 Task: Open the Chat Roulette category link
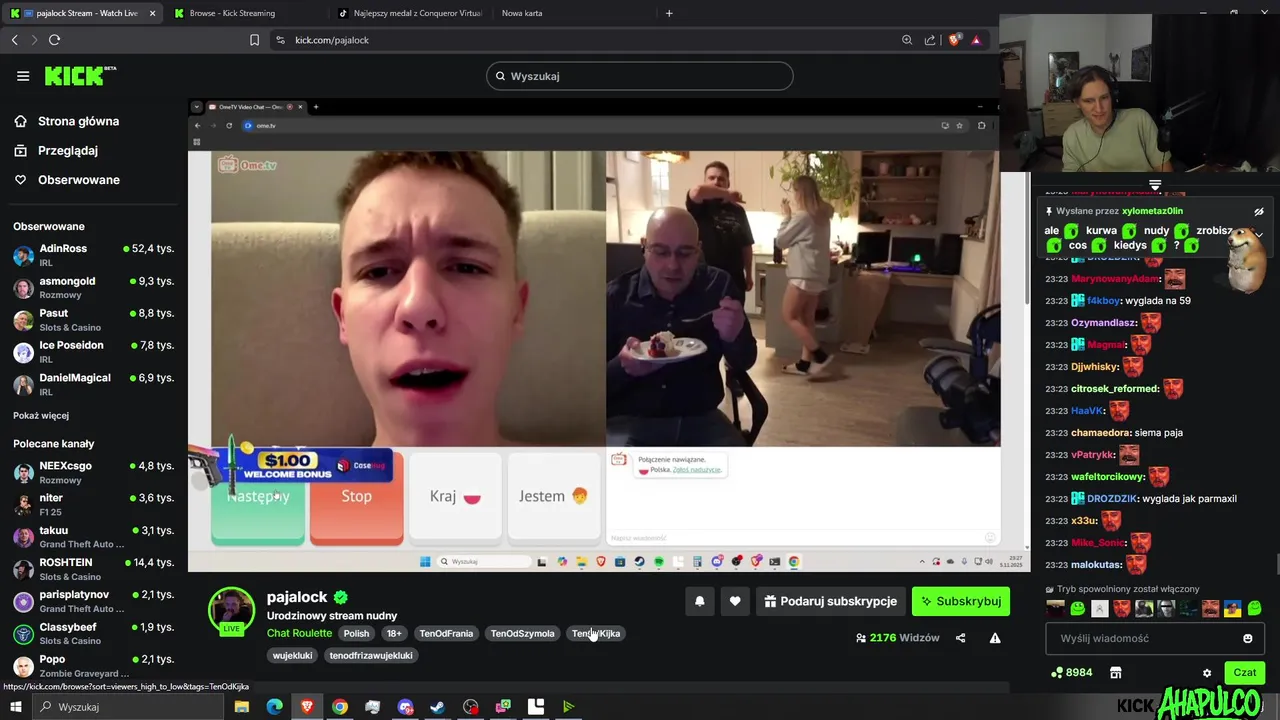click(x=299, y=633)
